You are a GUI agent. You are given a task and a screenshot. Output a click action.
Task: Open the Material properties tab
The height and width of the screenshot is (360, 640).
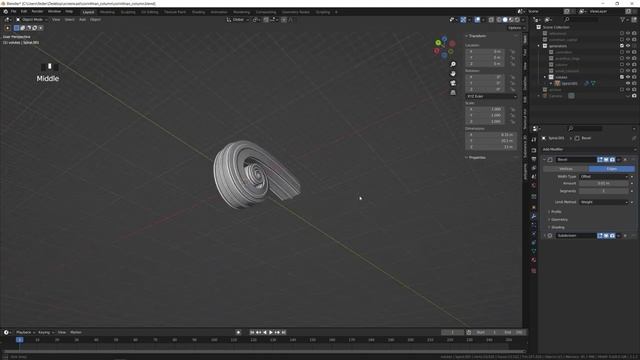pyautogui.click(x=533, y=260)
